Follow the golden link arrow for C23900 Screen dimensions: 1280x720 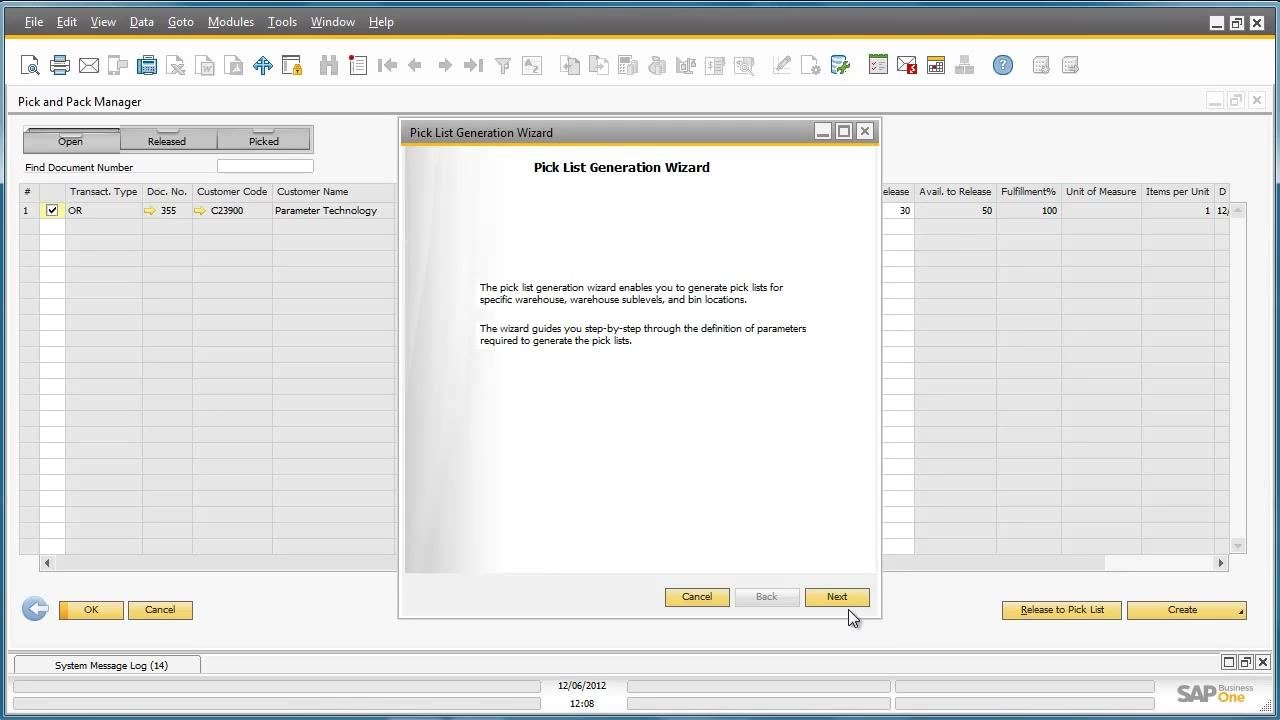click(200, 211)
